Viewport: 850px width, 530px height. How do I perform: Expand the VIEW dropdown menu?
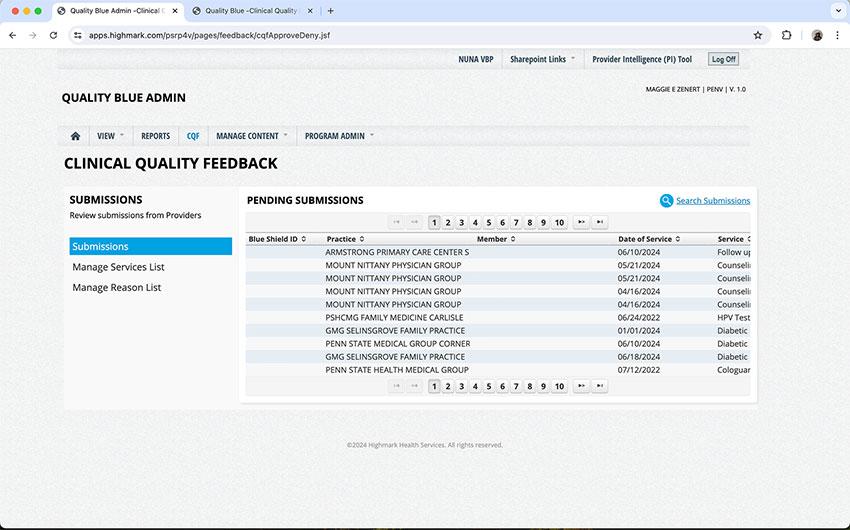[110, 136]
